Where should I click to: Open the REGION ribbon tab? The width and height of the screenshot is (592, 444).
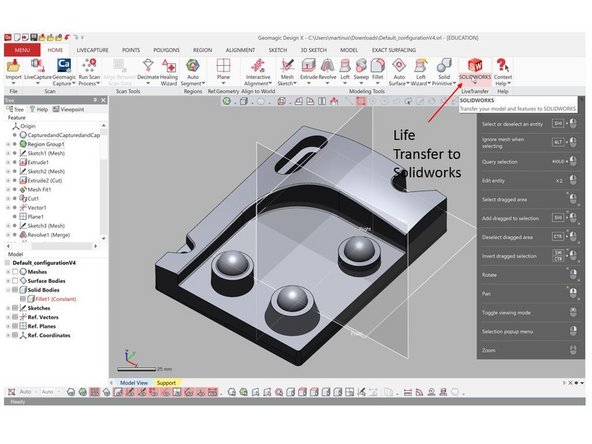[202, 50]
